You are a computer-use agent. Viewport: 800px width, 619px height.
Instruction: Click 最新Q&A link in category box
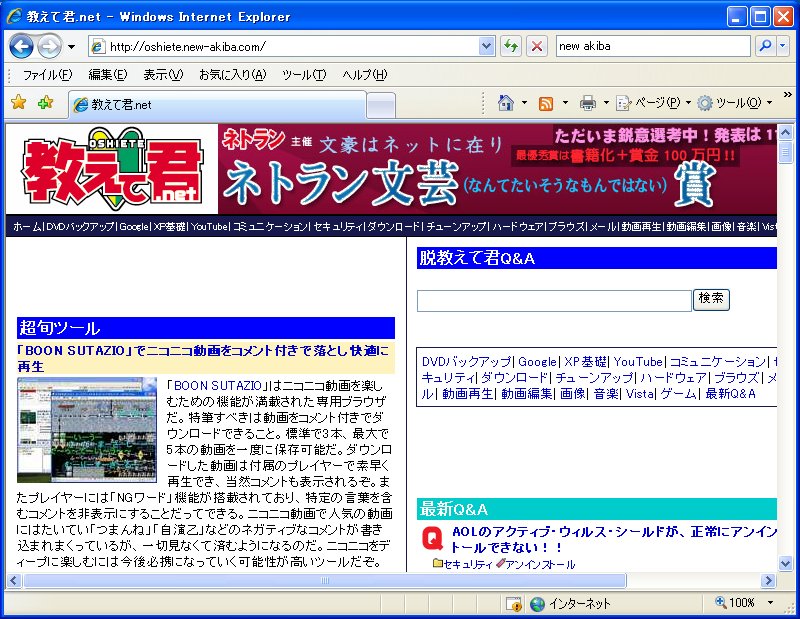[x=731, y=393]
